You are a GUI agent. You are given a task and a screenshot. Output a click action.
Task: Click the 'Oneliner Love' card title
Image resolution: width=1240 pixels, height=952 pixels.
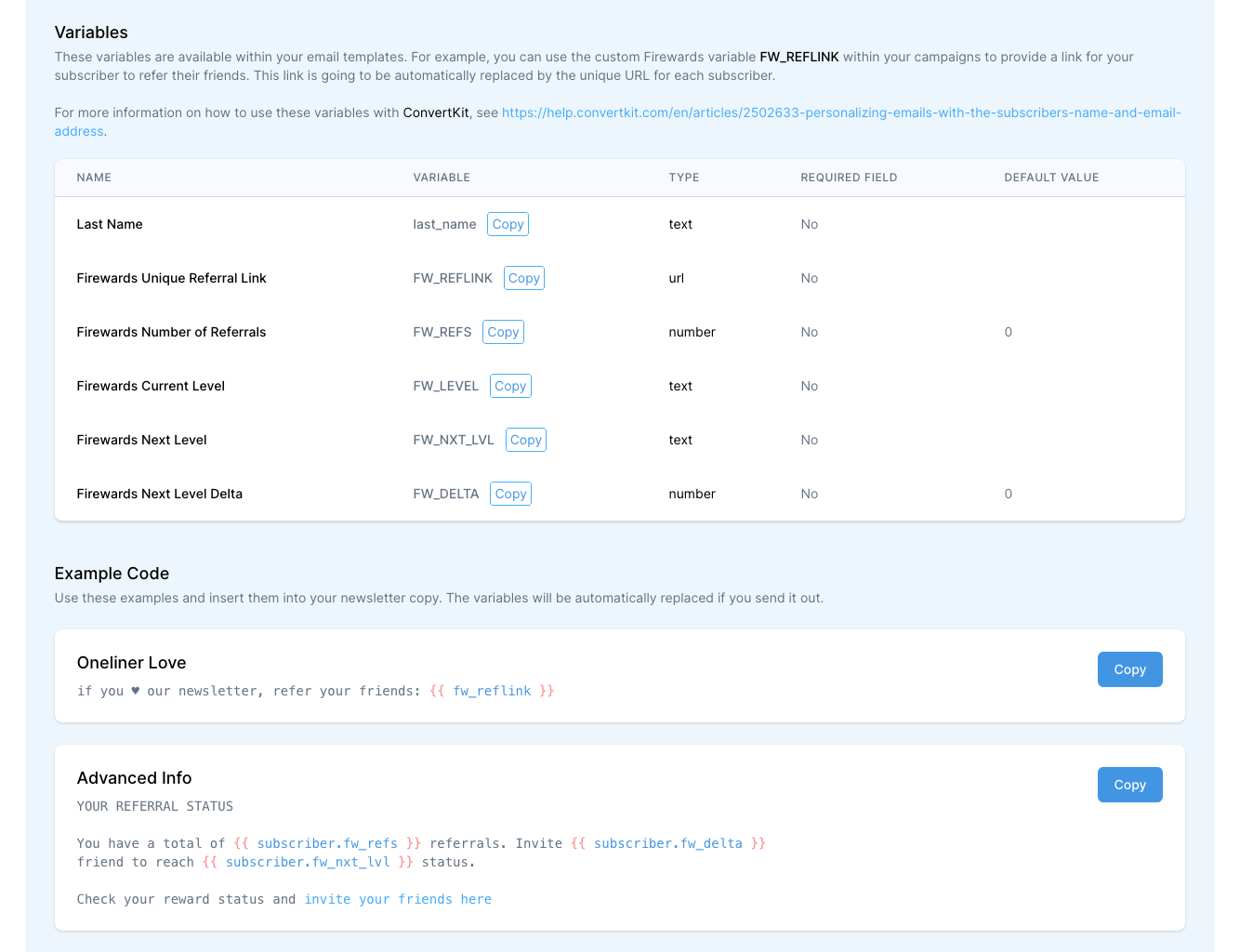point(131,663)
